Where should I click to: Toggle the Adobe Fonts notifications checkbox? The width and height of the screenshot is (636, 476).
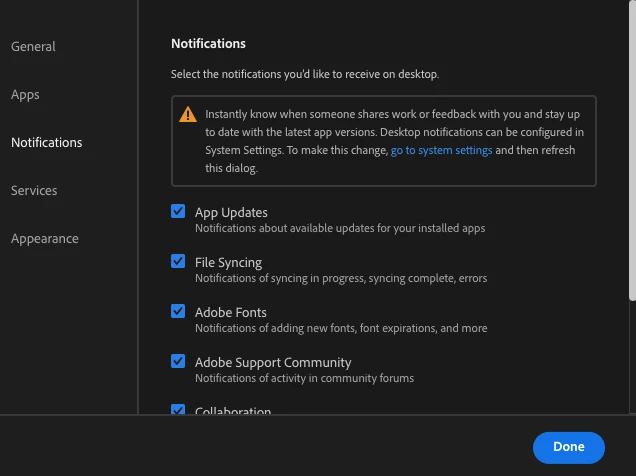click(178, 311)
